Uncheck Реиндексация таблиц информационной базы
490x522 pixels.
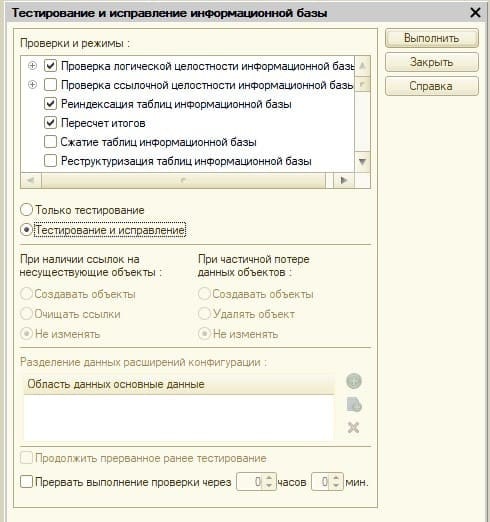click(x=50, y=104)
